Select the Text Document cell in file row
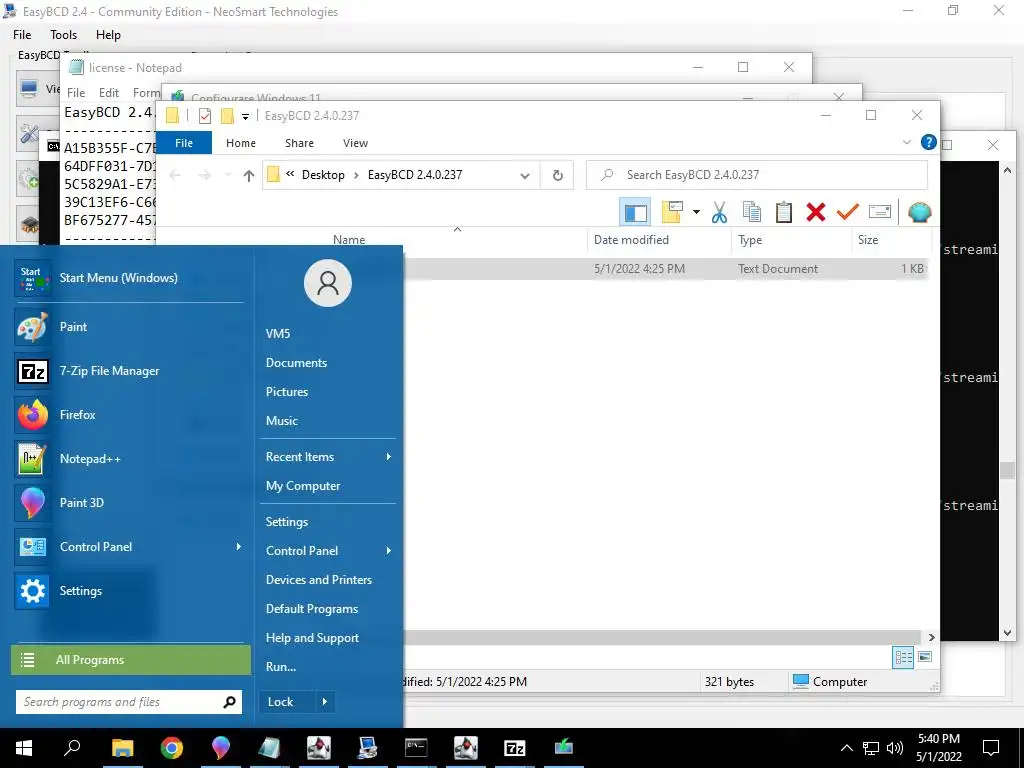Screen dimensions: 1024x768 778,268
